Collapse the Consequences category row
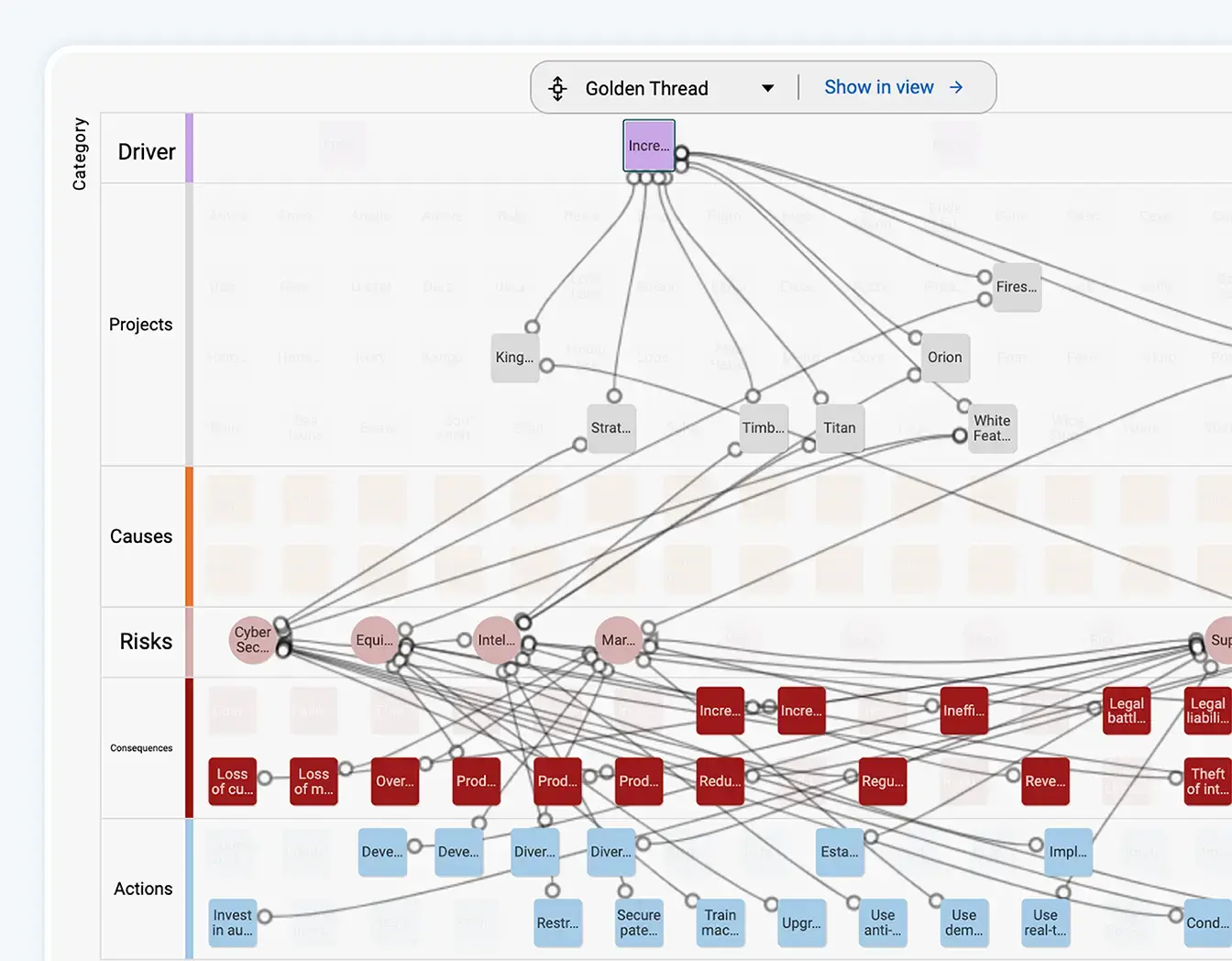 pyautogui.click(x=141, y=747)
